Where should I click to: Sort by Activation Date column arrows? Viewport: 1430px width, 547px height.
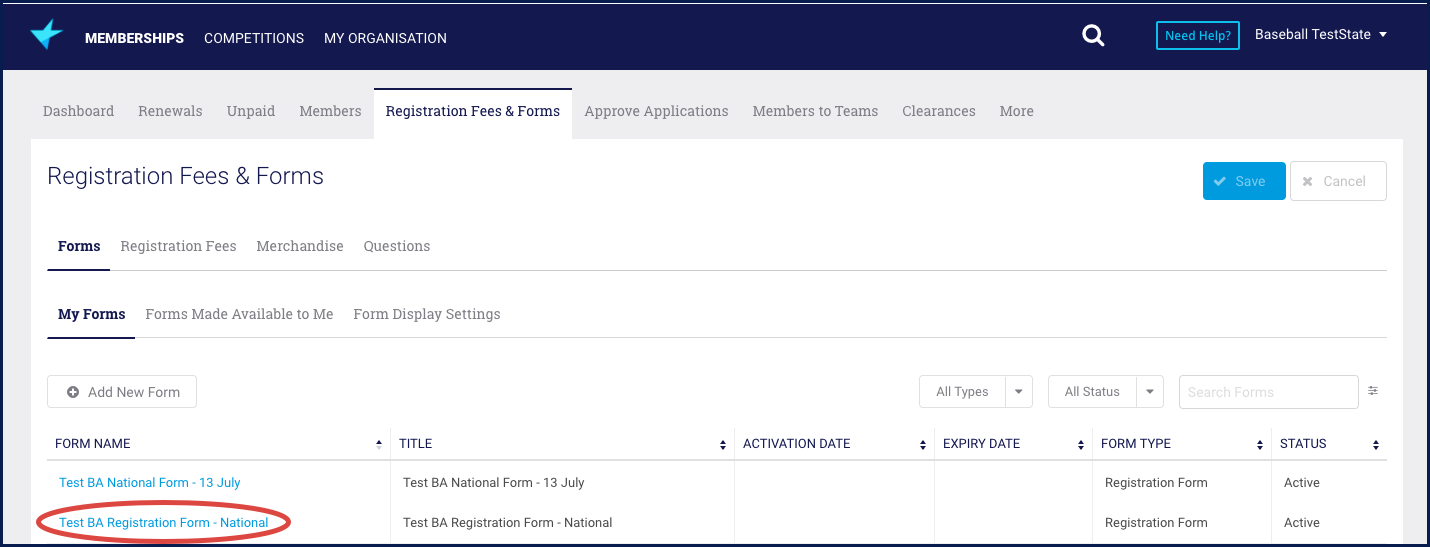(922, 445)
